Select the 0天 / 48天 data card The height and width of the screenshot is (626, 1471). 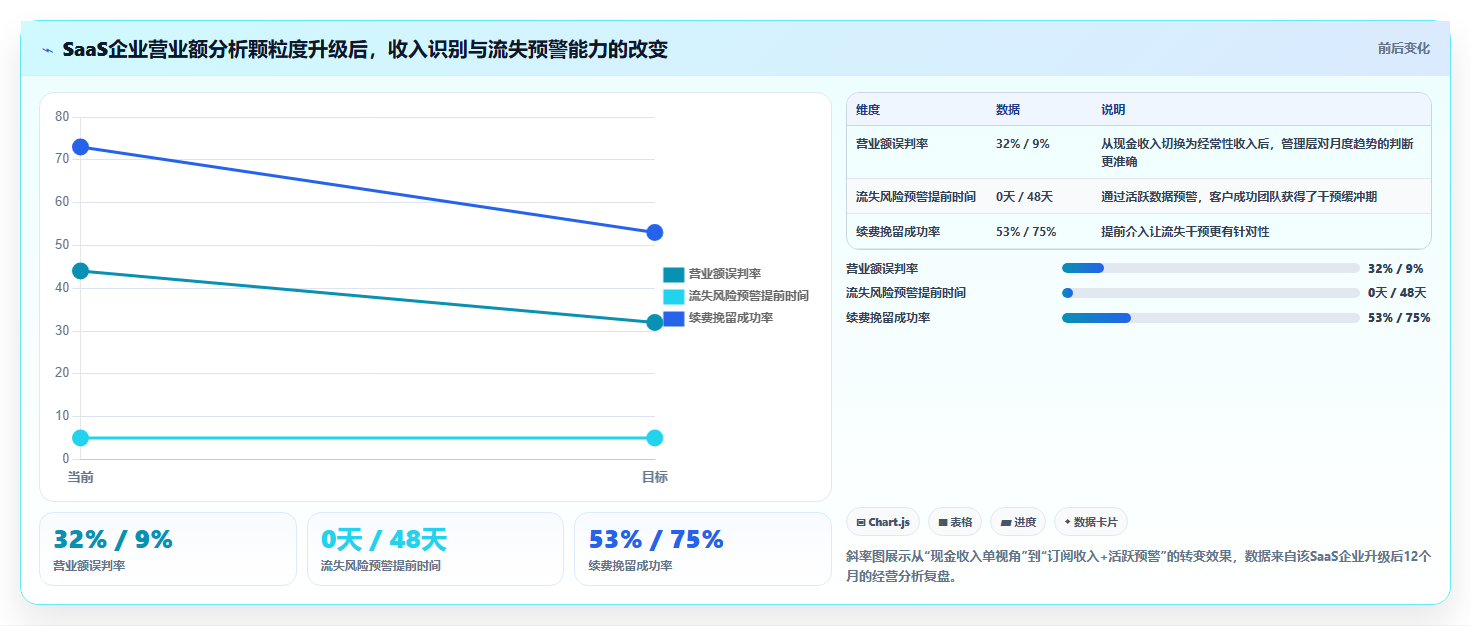coord(436,549)
